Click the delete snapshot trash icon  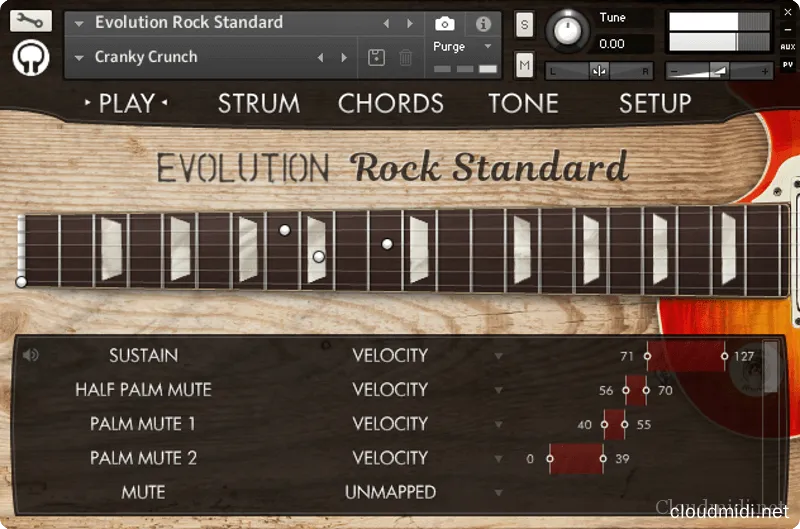(x=405, y=58)
